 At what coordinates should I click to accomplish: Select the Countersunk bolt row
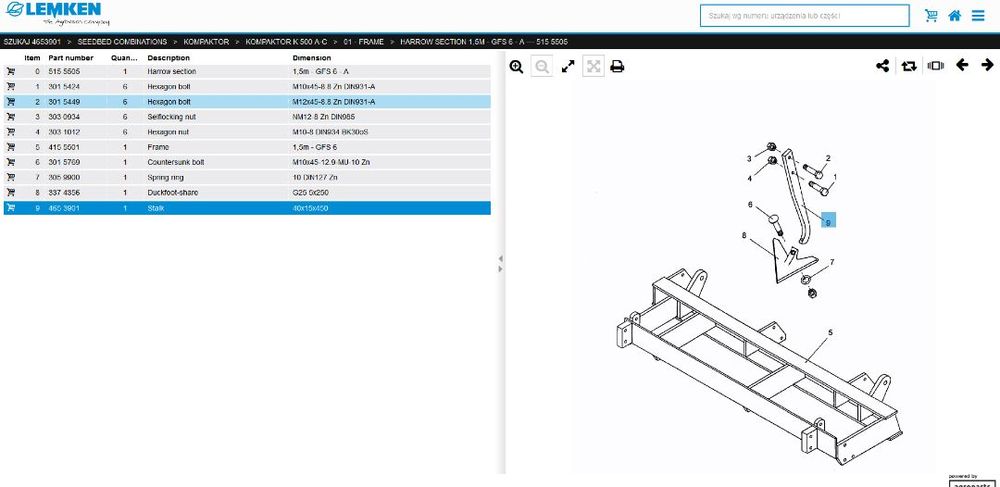pos(247,162)
